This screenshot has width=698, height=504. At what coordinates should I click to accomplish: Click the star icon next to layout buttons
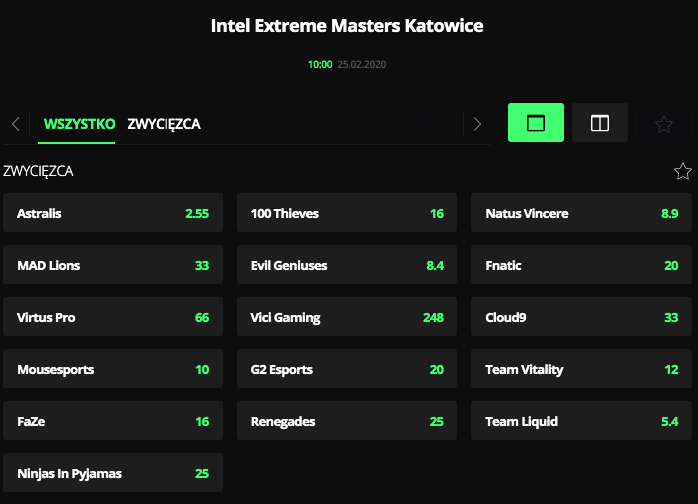point(663,123)
